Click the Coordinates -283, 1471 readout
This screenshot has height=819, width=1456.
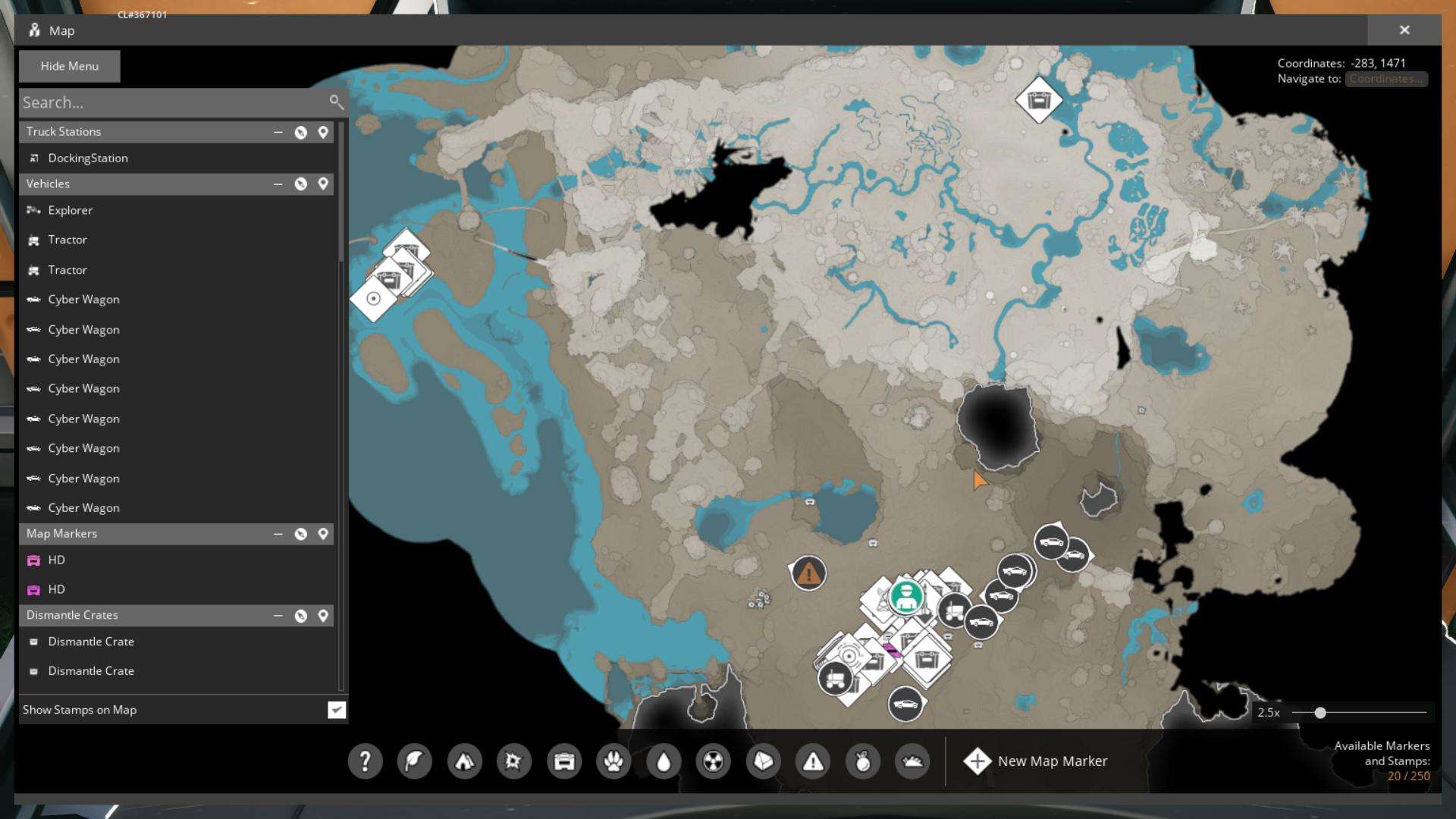(x=1341, y=63)
